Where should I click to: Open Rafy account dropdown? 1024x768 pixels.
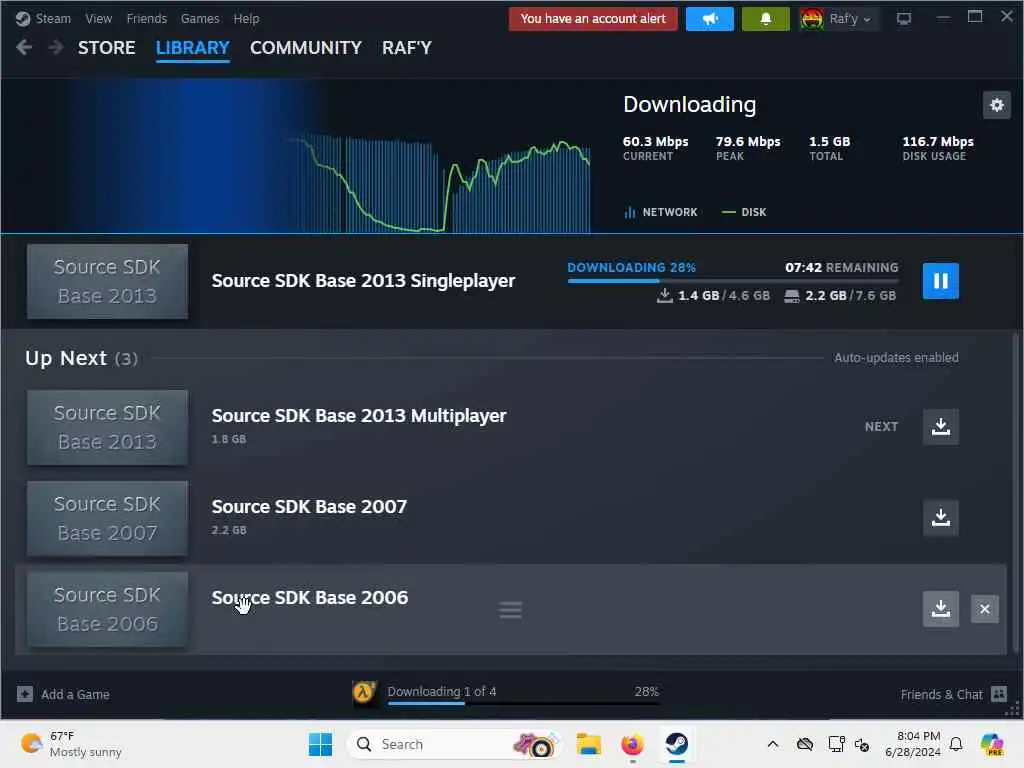839,19
